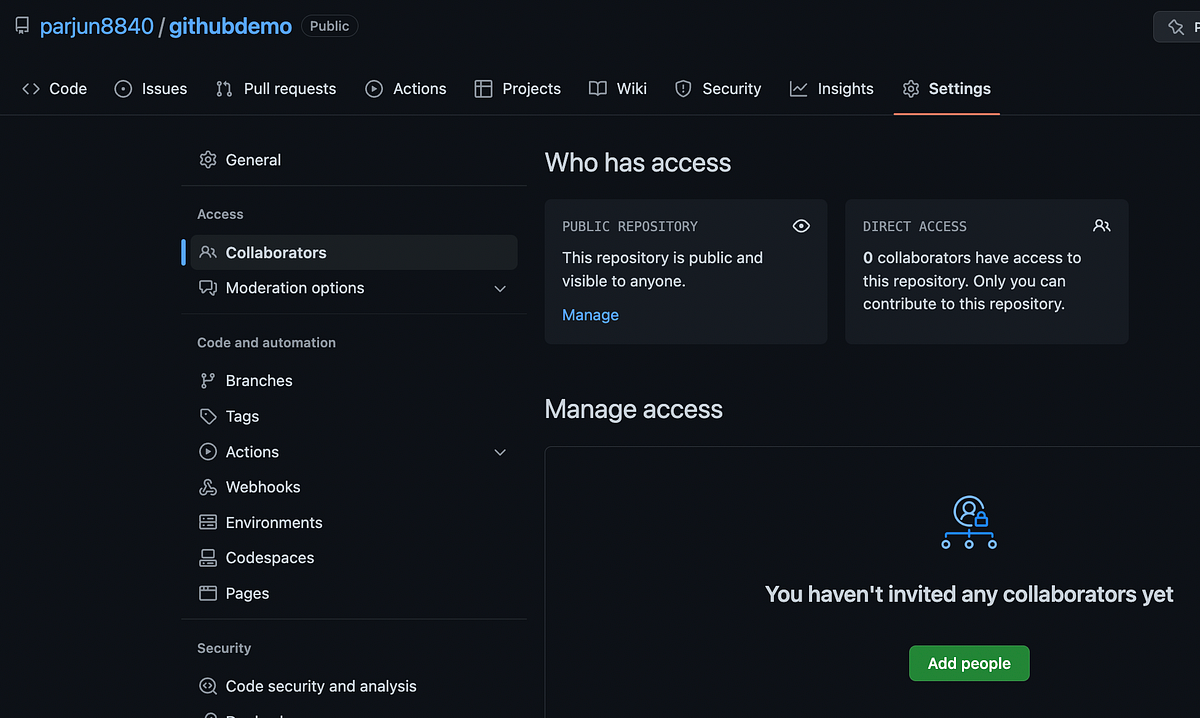Expand the Moderation options section
This screenshot has height=718, width=1200.
pyautogui.click(x=499, y=288)
